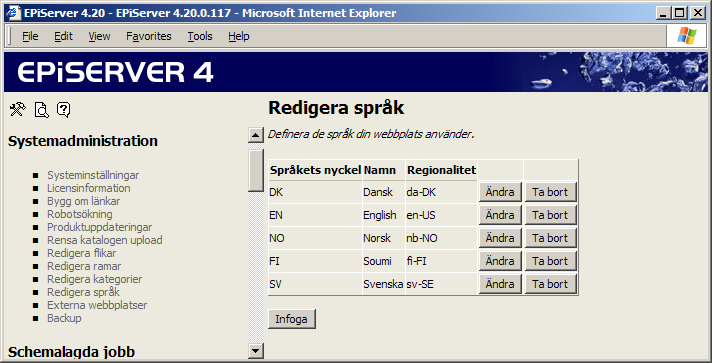
Task: Open the admin tools hammer-and-wrench icon
Action: coord(17,109)
